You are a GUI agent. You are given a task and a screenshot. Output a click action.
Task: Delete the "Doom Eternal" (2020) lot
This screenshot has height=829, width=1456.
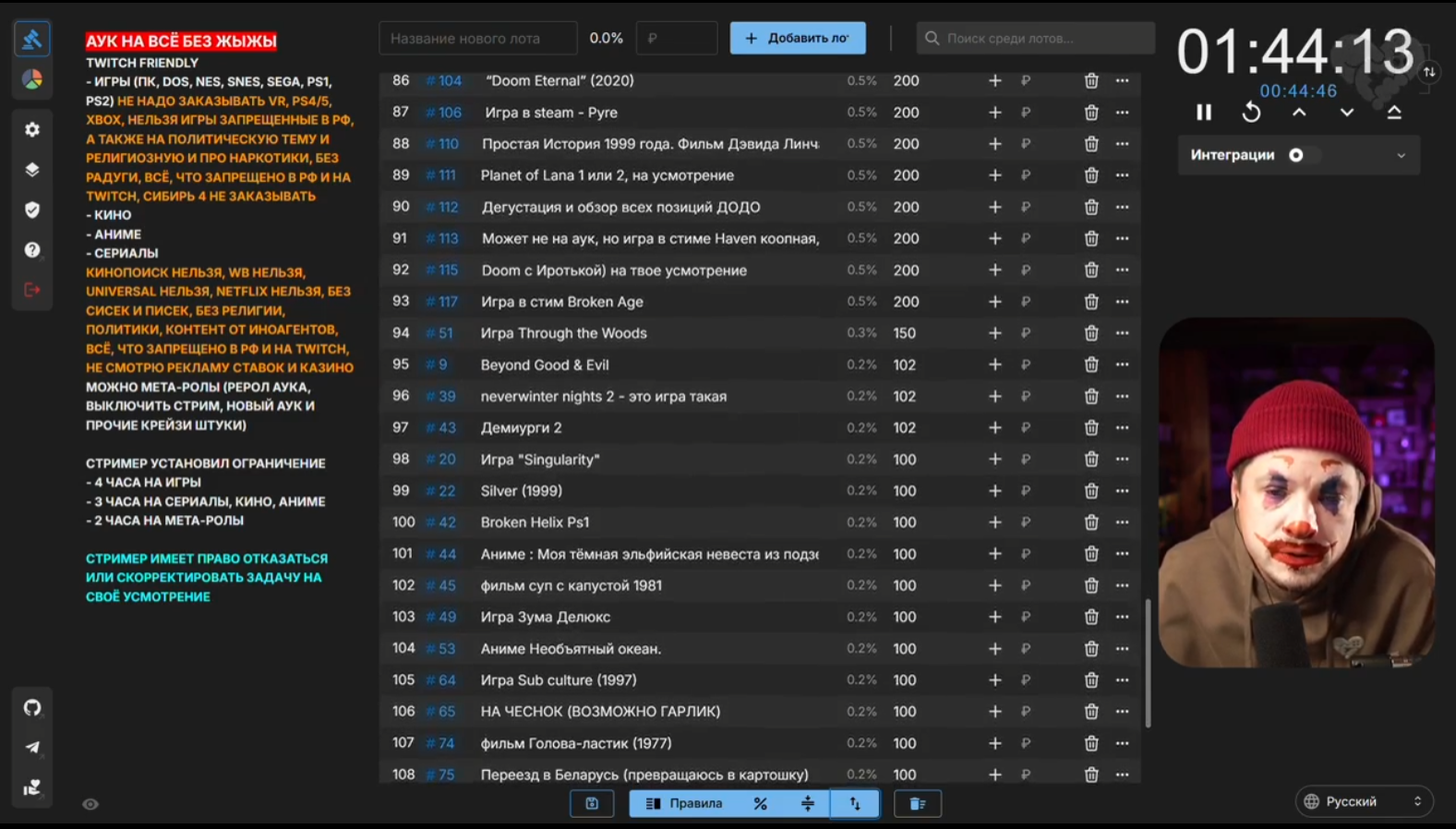click(x=1091, y=81)
